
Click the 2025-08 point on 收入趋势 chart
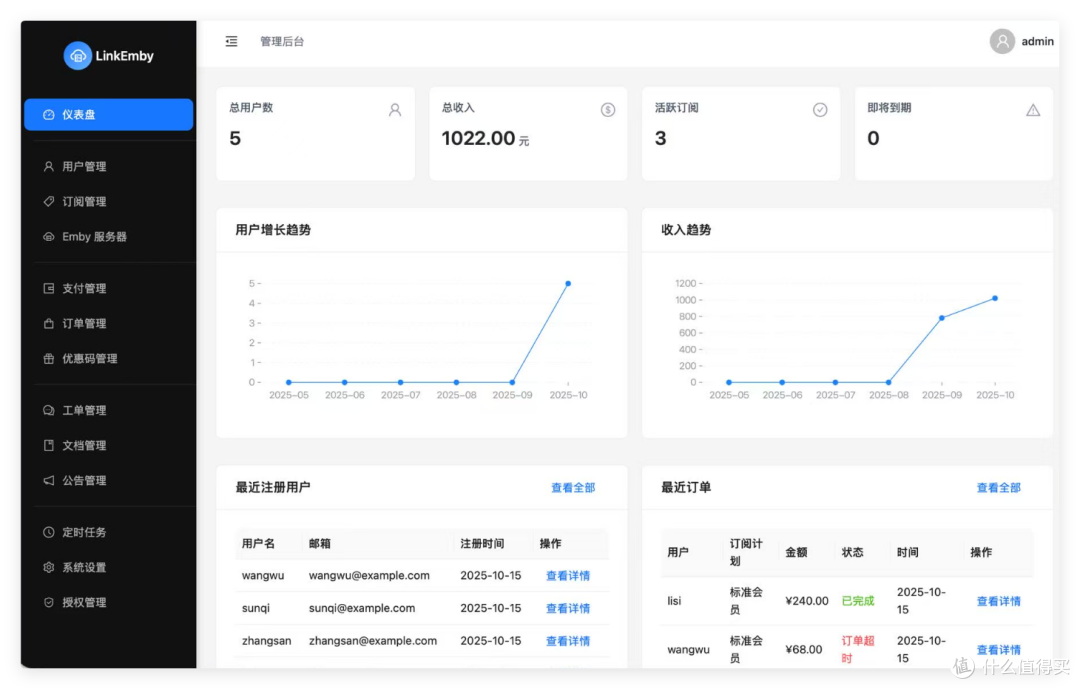click(x=889, y=382)
